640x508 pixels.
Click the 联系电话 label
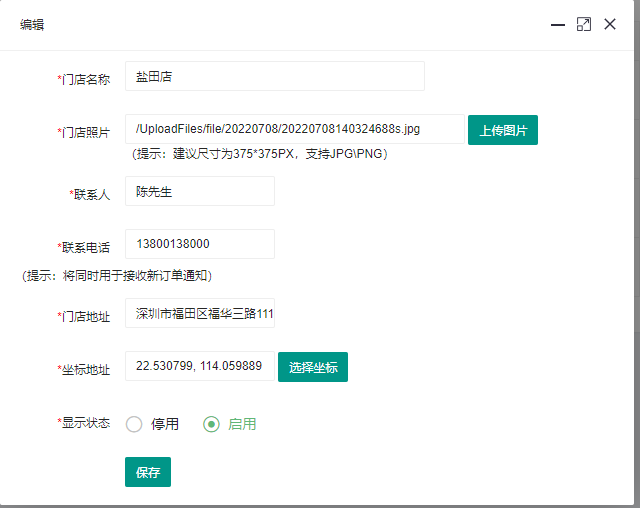pos(85,247)
